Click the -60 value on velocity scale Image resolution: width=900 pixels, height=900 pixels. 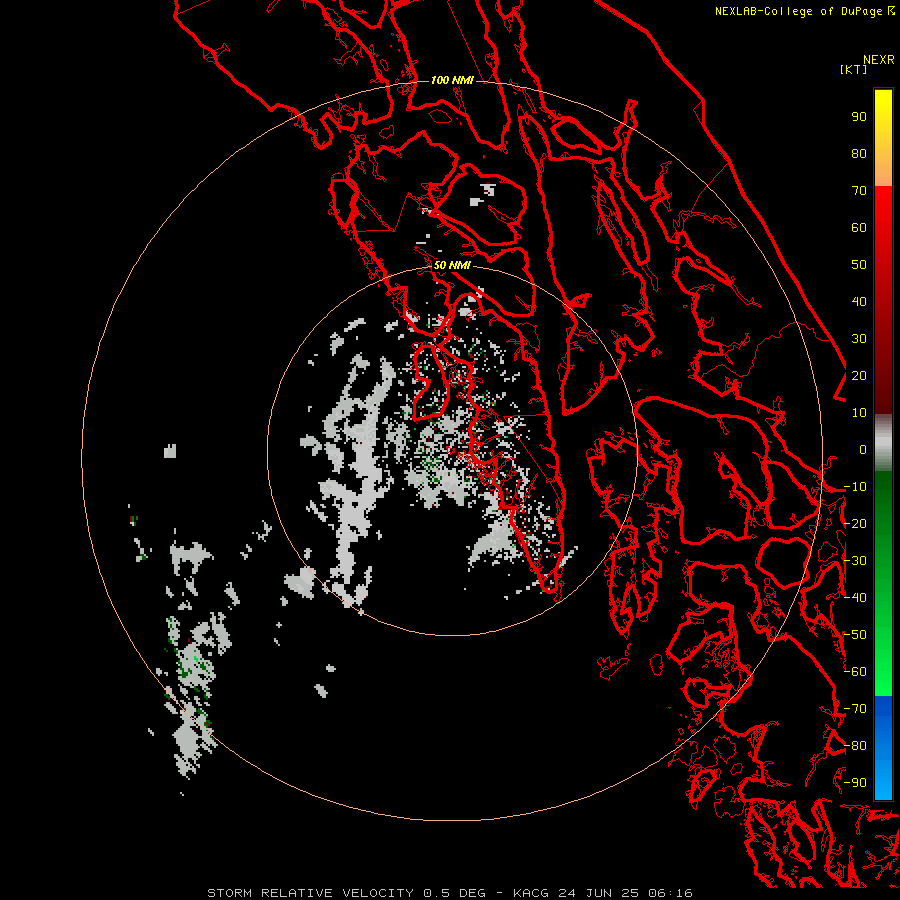pos(855,672)
